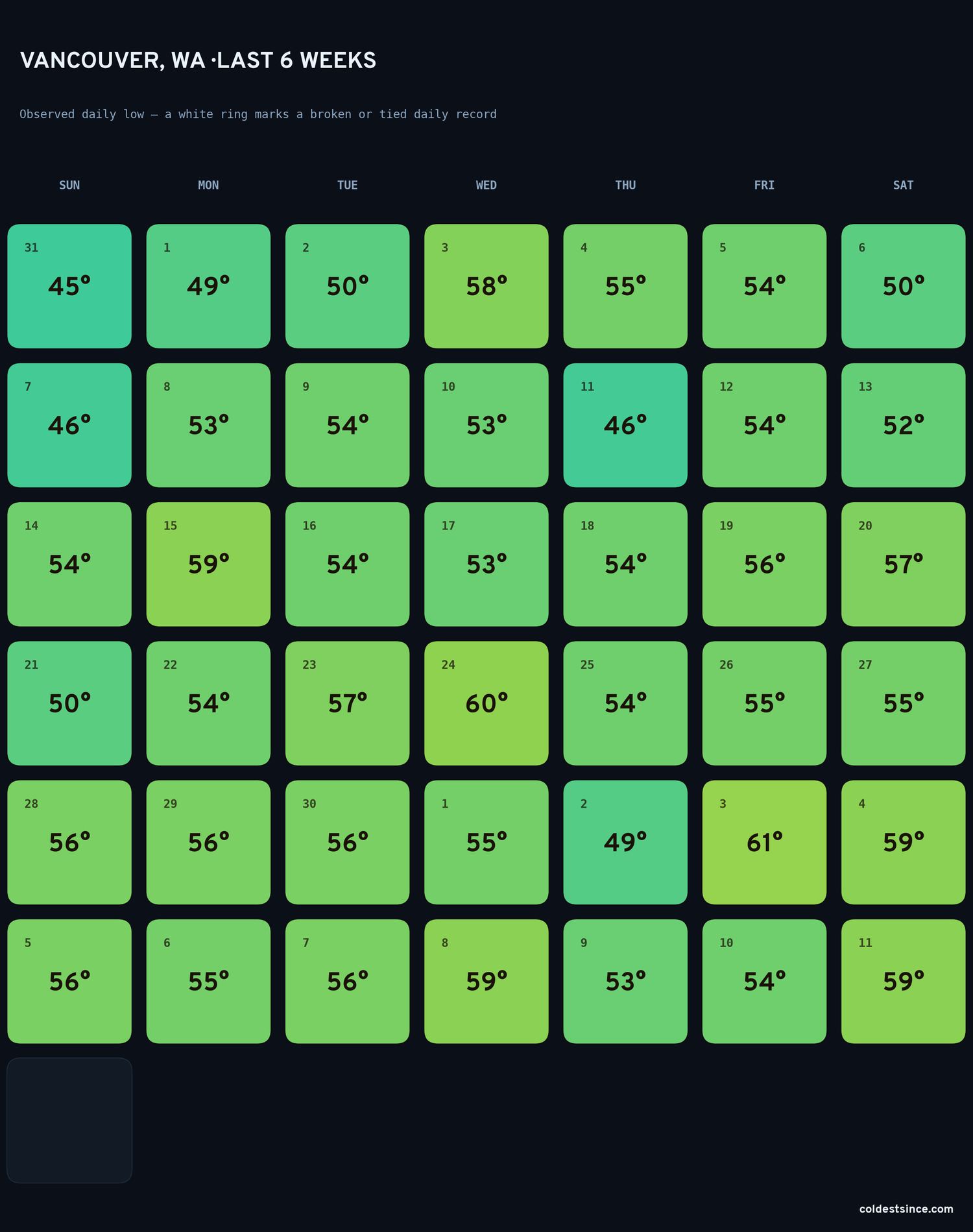This screenshot has width=973, height=1232.
Task: Select the day 27 tile showing 55°
Action: (903, 703)
